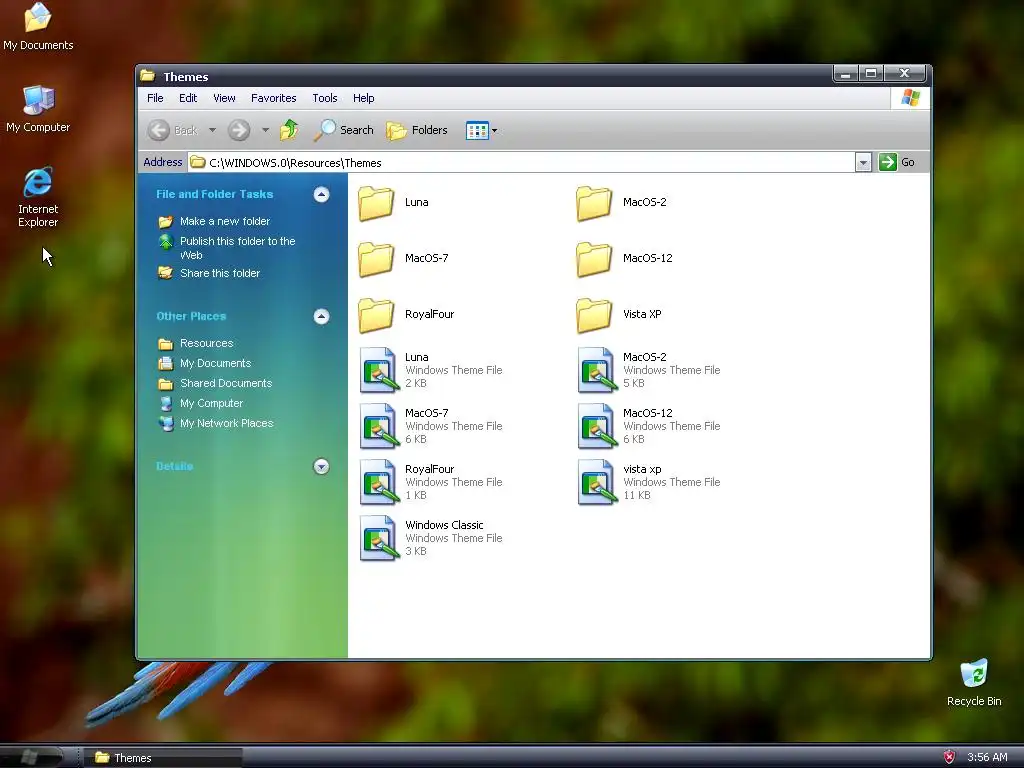Open the Edit menu
Screen dimensions: 1024x768
click(188, 98)
